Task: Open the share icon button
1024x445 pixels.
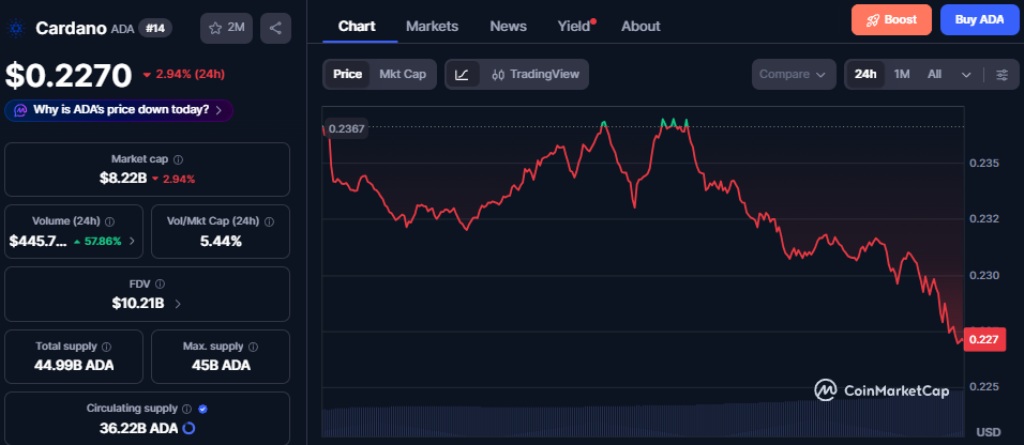Action: [276, 28]
